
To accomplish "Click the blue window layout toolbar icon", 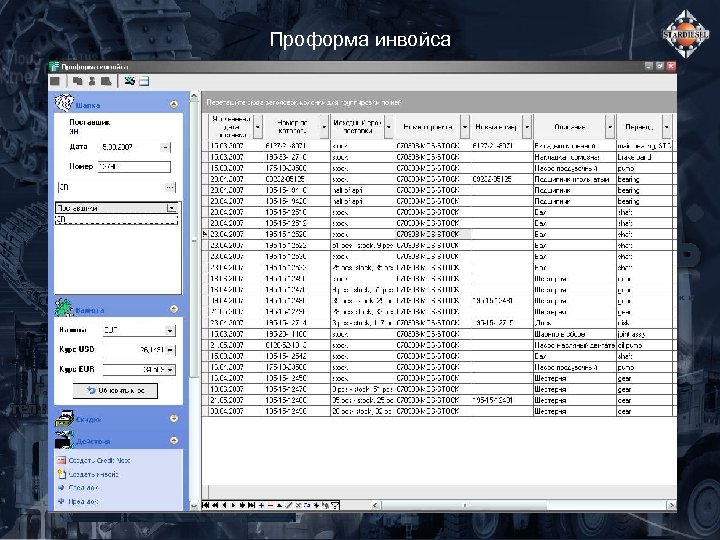I will click(144, 81).
